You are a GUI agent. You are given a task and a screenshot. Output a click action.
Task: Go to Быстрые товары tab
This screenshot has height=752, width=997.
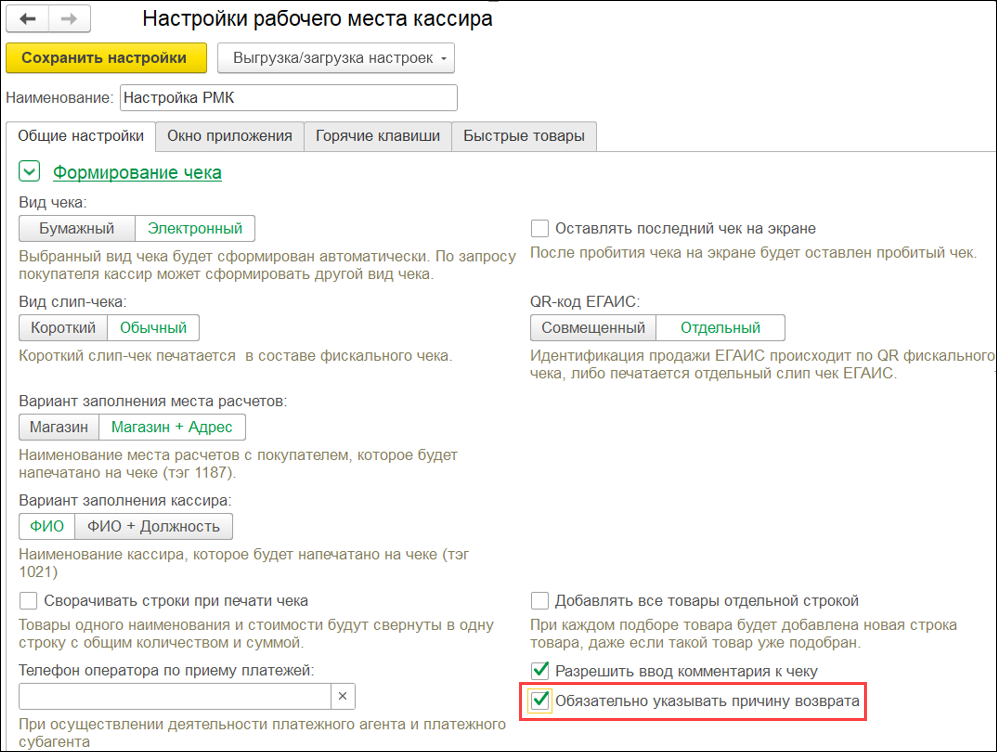524,136
